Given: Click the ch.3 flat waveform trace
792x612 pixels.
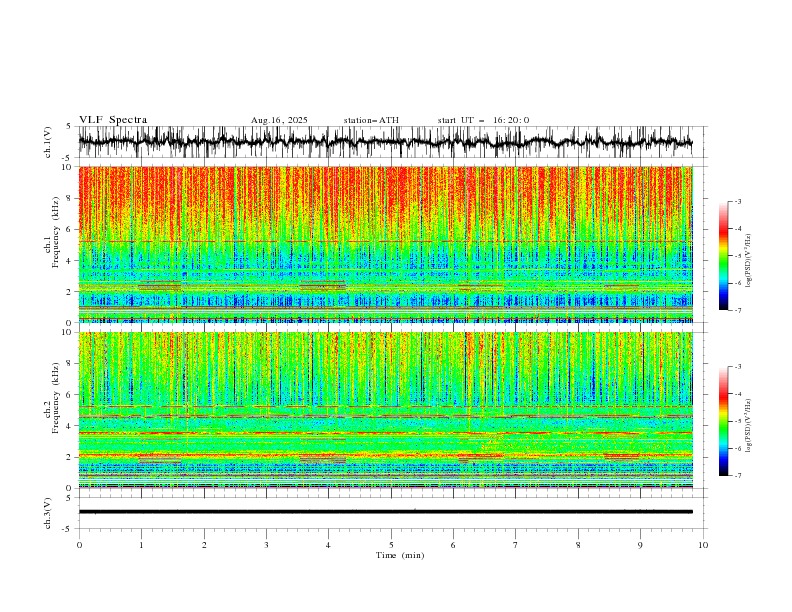Looking at the screenshot, I should 385,512.
